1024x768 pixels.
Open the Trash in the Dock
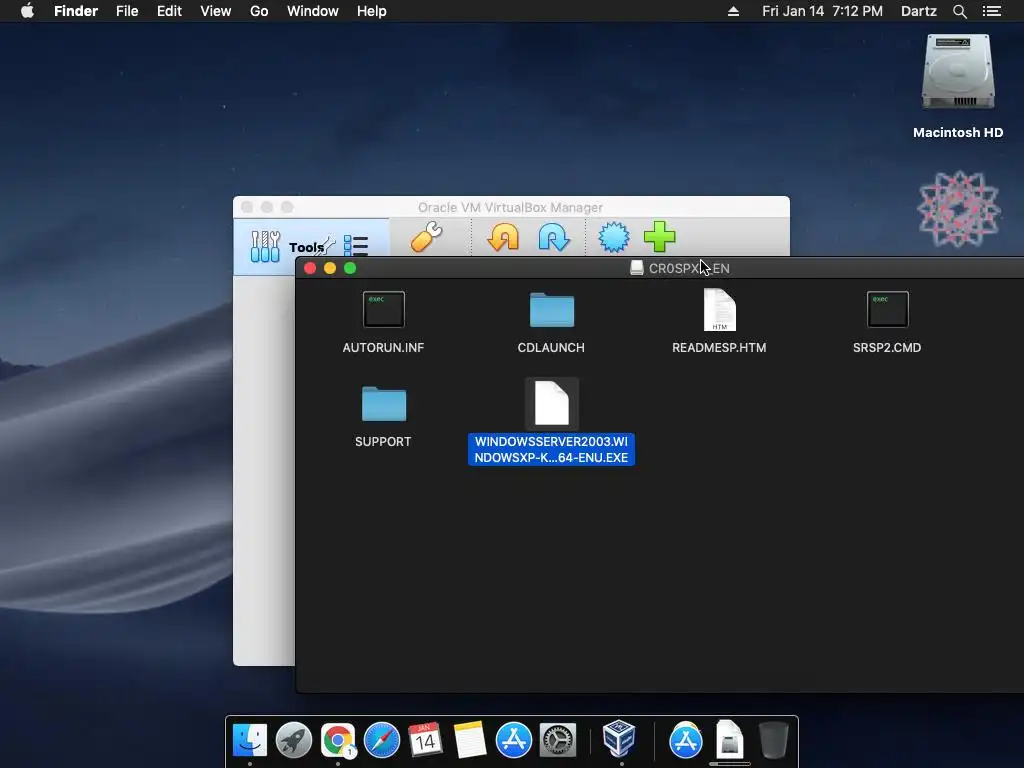(x=774, y=740)
